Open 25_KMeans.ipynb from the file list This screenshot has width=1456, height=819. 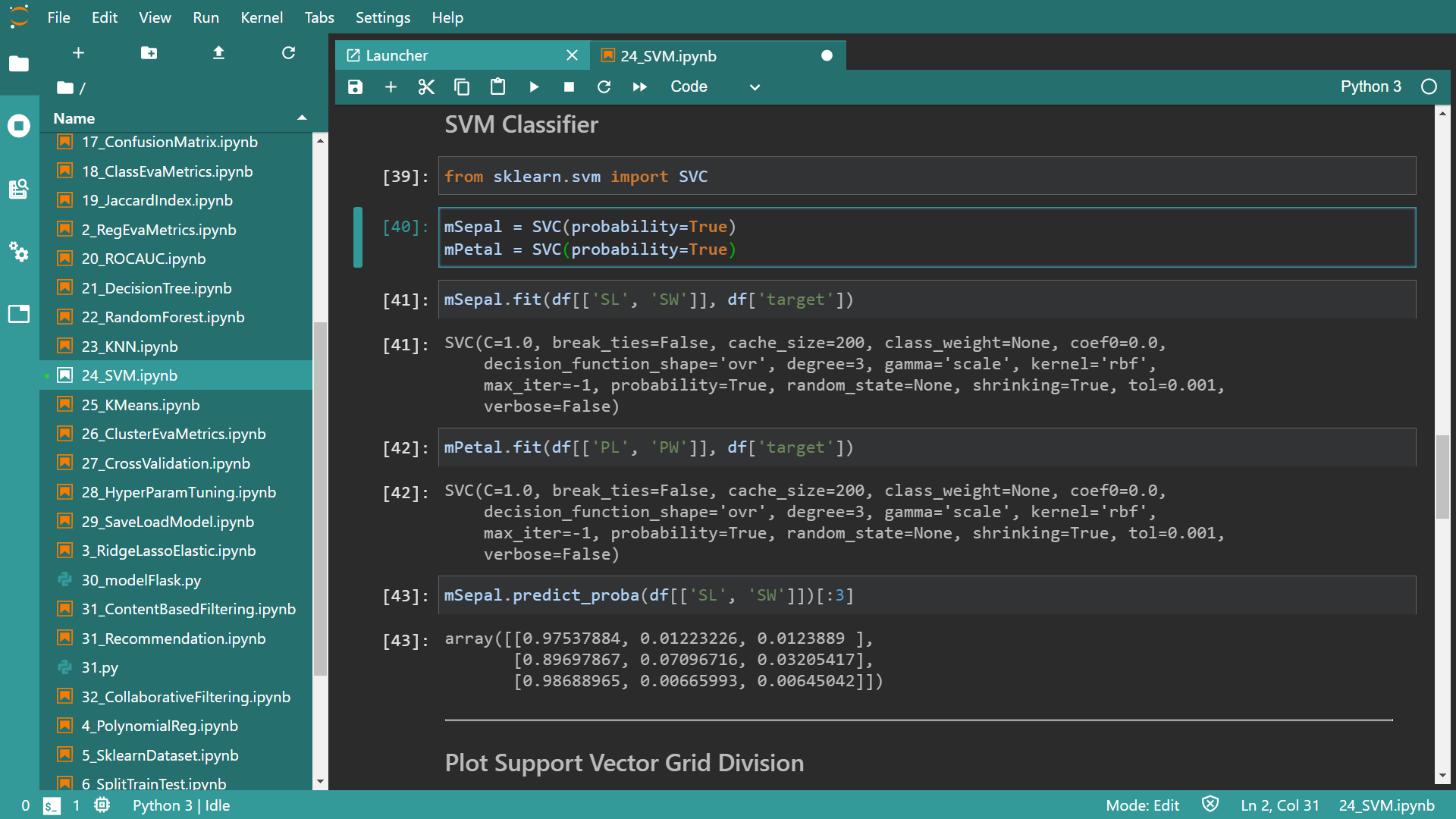140,404
